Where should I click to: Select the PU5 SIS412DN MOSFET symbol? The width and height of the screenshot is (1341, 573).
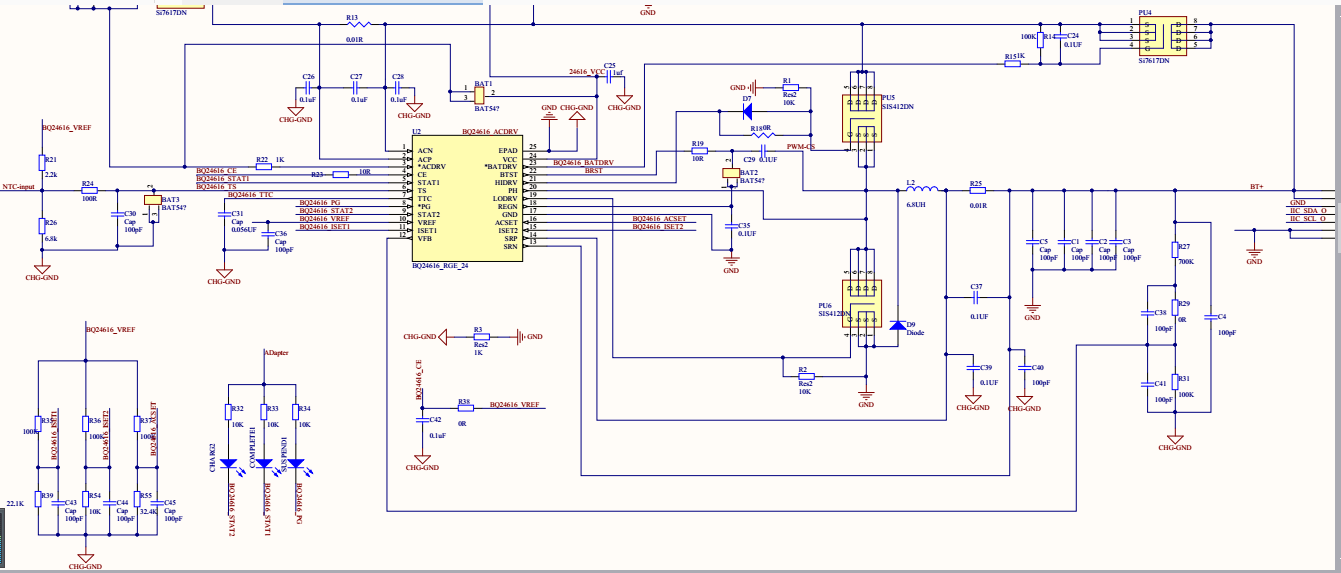pos(861,120)
